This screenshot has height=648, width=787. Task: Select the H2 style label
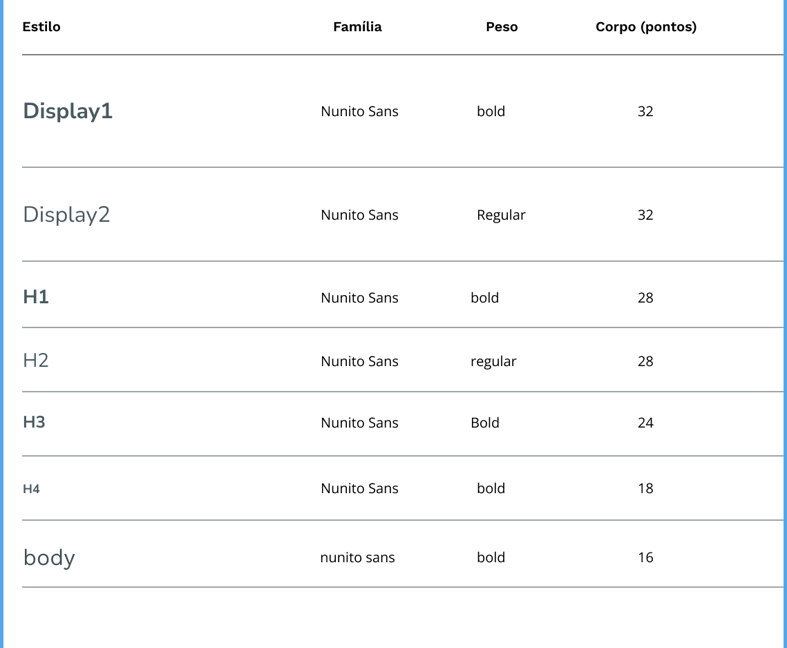pyautogui.click(x=36, y=361)
